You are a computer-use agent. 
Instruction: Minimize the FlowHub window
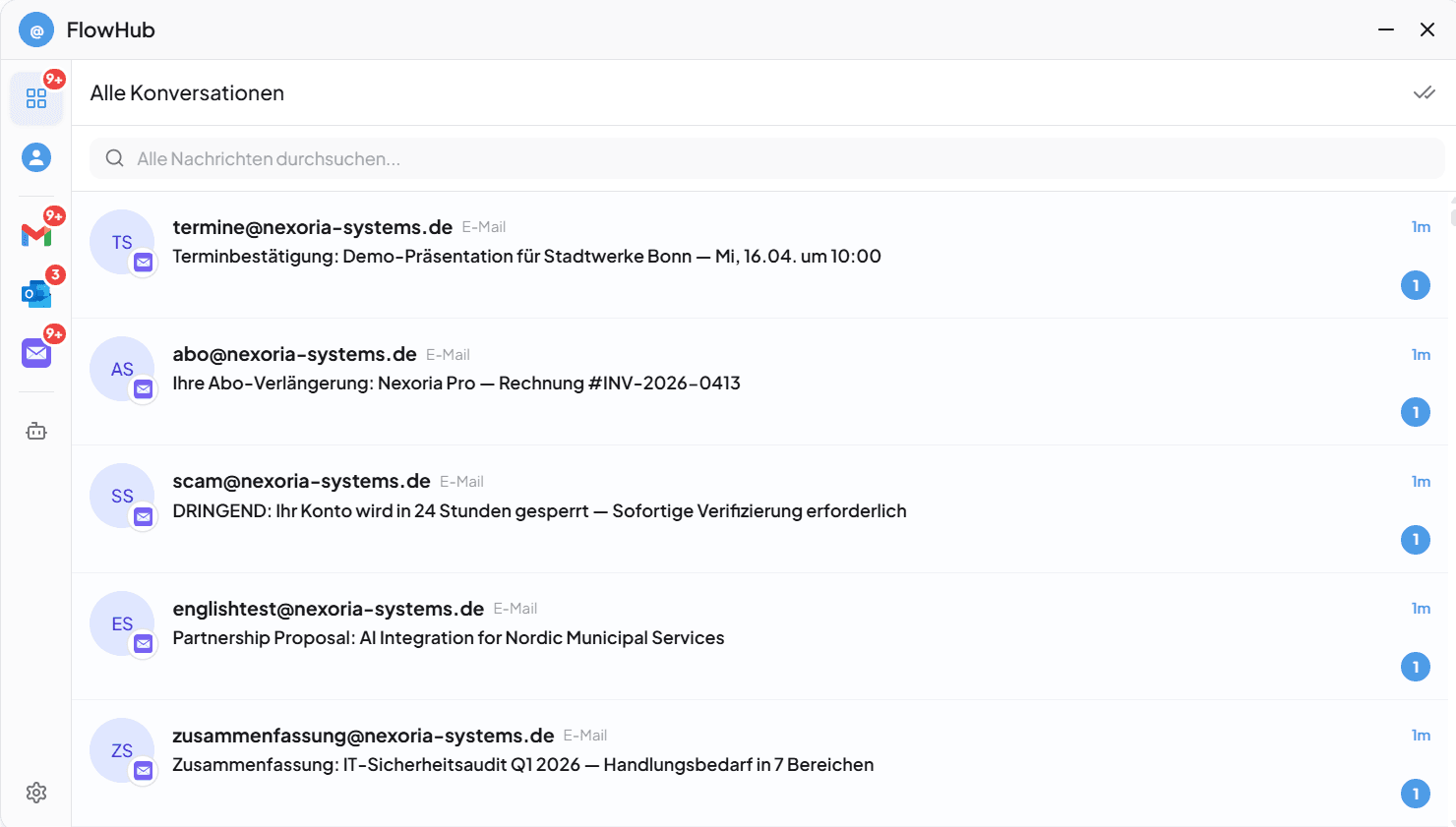click(1386, 30)
